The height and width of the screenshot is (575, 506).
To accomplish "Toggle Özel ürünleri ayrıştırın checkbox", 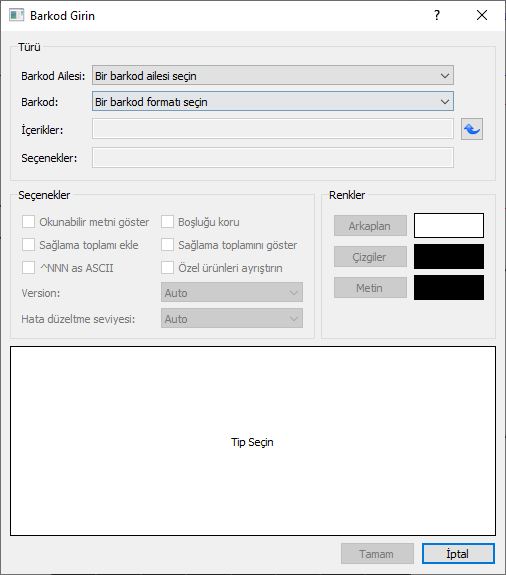I will point(168,268).
